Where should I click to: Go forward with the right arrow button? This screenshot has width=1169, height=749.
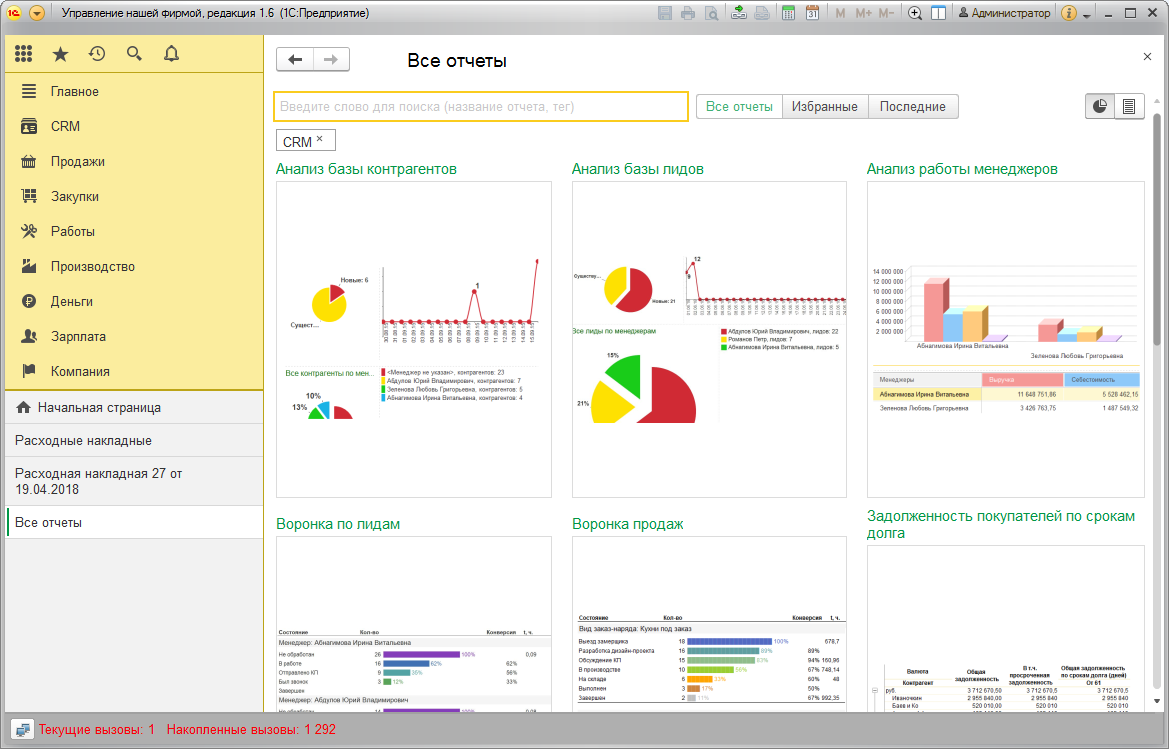coord(331,60)
